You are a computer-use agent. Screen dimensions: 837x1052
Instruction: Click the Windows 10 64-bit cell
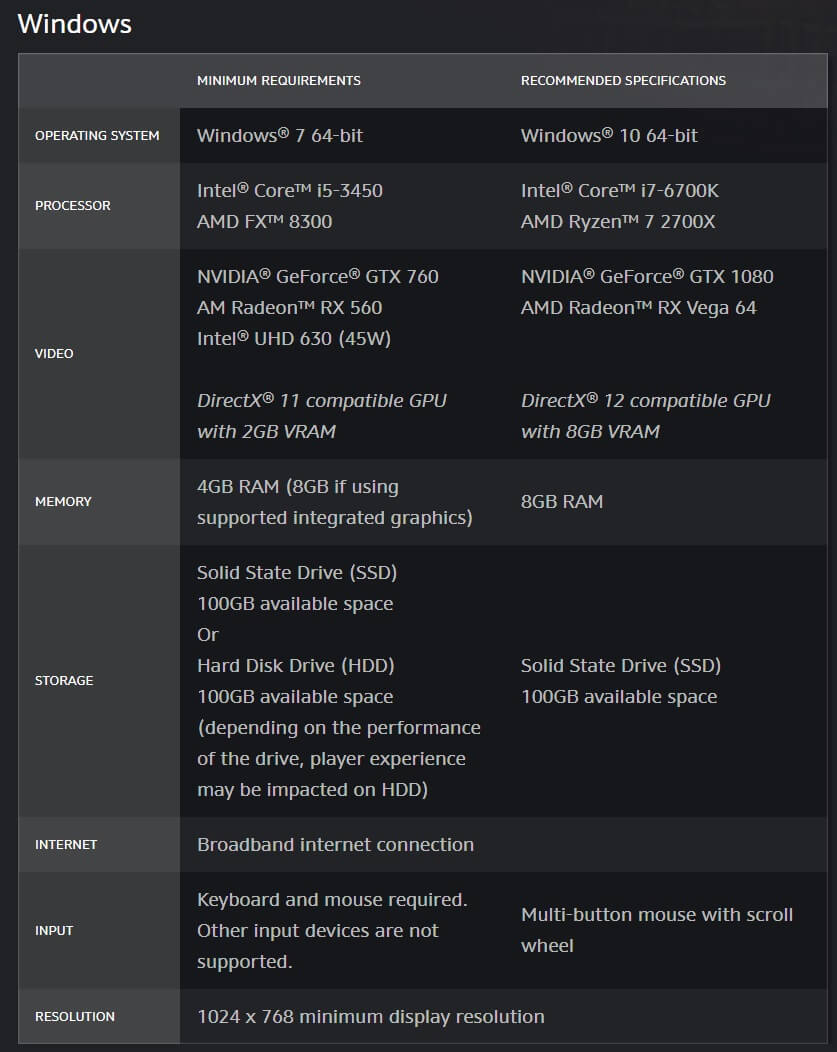click(x=609, y=136)
